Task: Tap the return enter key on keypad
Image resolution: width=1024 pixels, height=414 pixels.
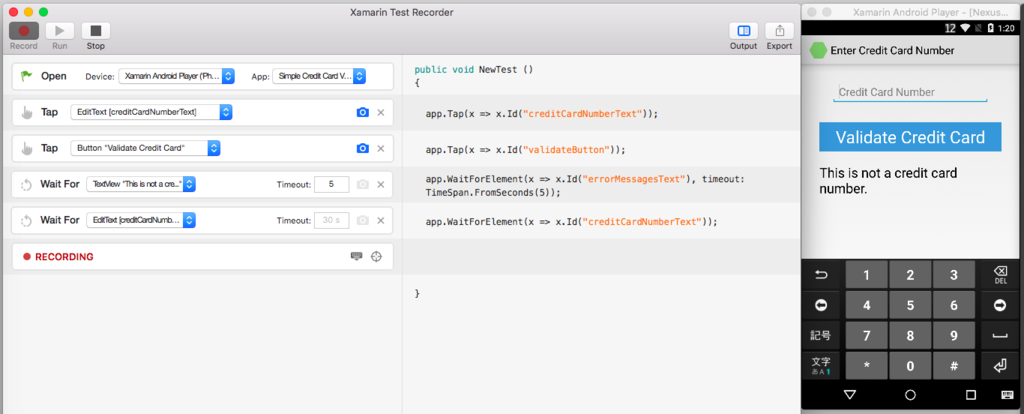Action: [x=1000, y=366]
